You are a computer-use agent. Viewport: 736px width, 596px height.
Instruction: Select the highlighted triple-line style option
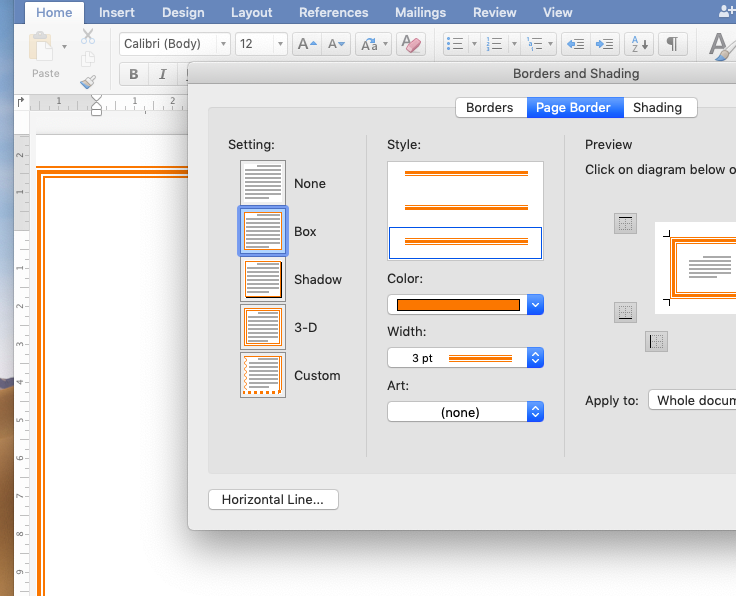pos(466,243)
